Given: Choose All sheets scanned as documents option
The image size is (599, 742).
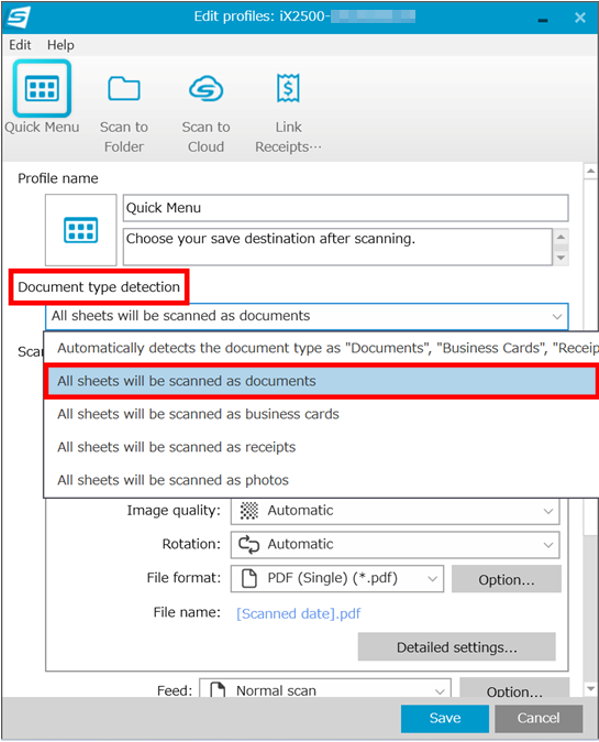Looking at the screenshot, I should (322, 381).
